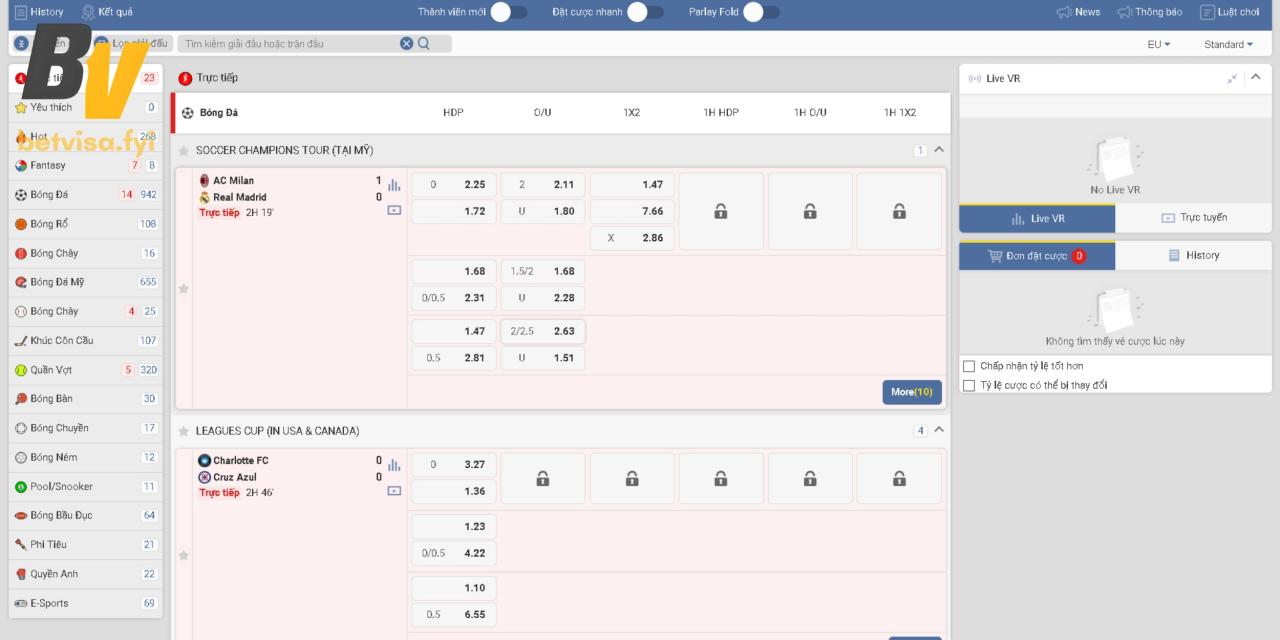
Task: Click the search magnifier icon
Action: [x=424, y=43]
